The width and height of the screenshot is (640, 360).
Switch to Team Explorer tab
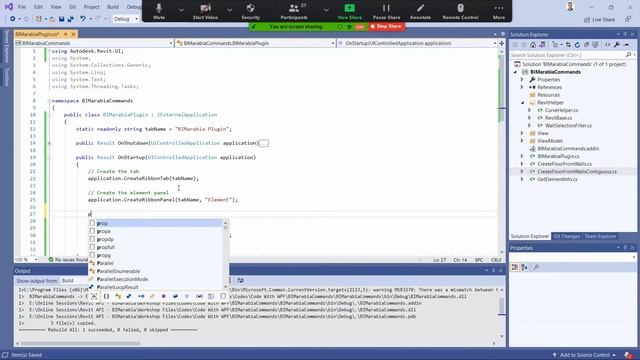600,236
